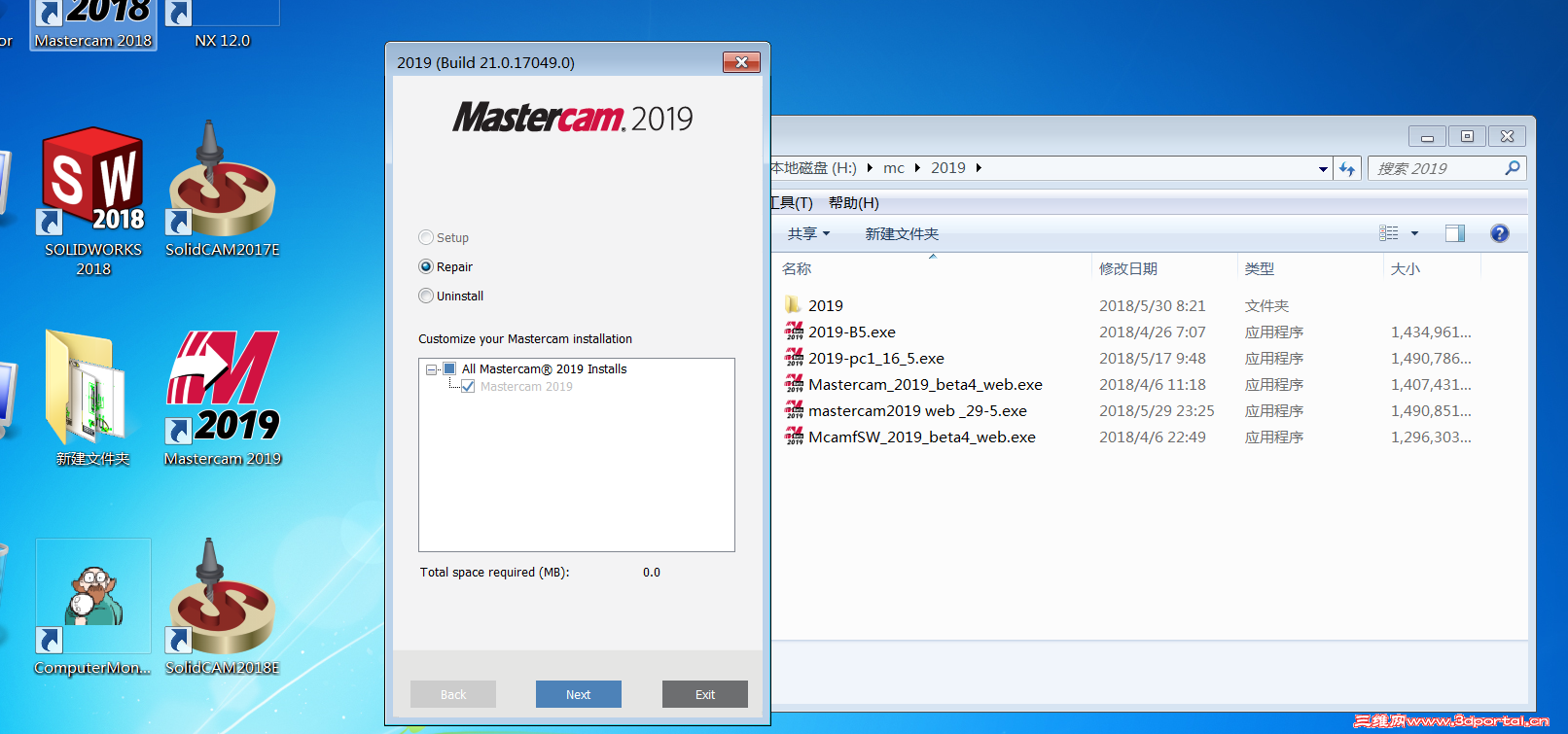Open the view options dropdown arrow in Explorer

pyautogui.click(x=1414, y=233)
